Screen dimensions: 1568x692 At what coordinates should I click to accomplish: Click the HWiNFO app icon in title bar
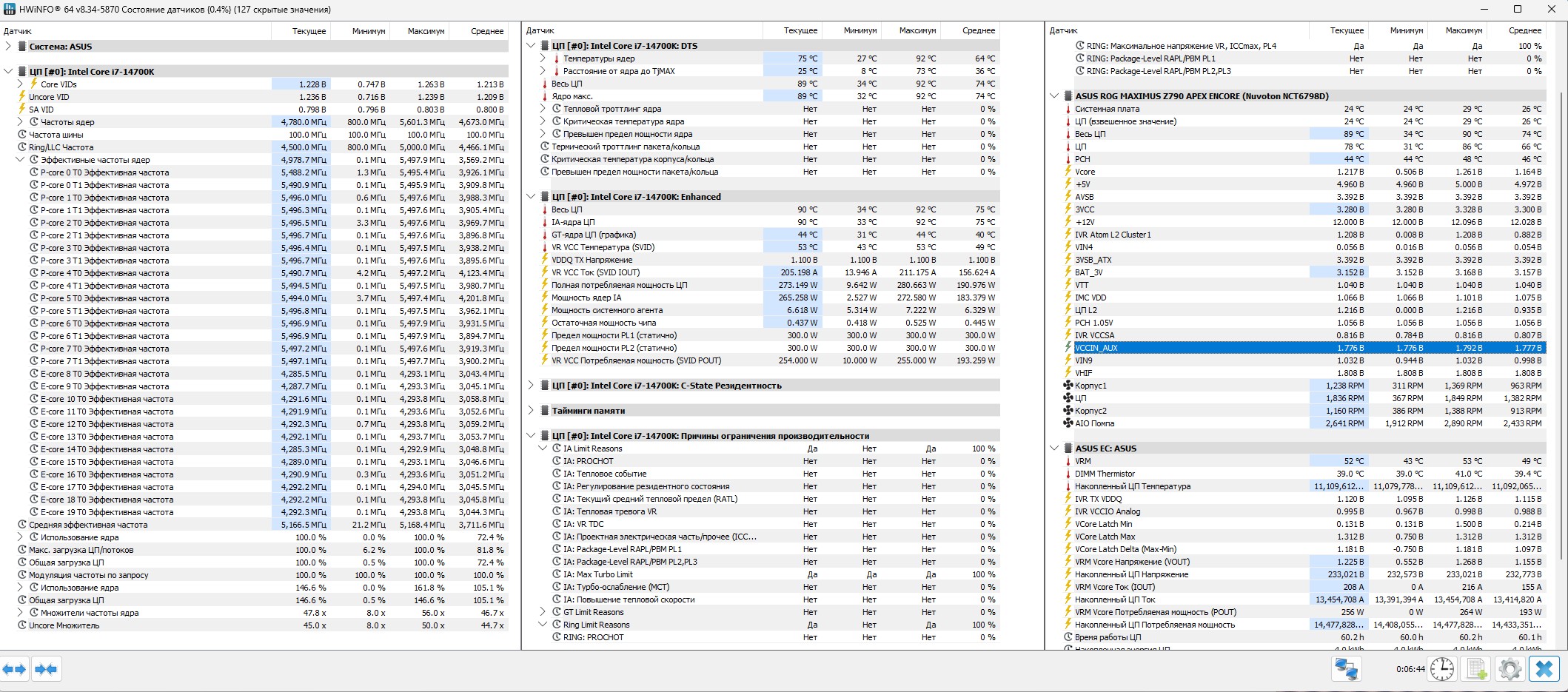point(9,10)
